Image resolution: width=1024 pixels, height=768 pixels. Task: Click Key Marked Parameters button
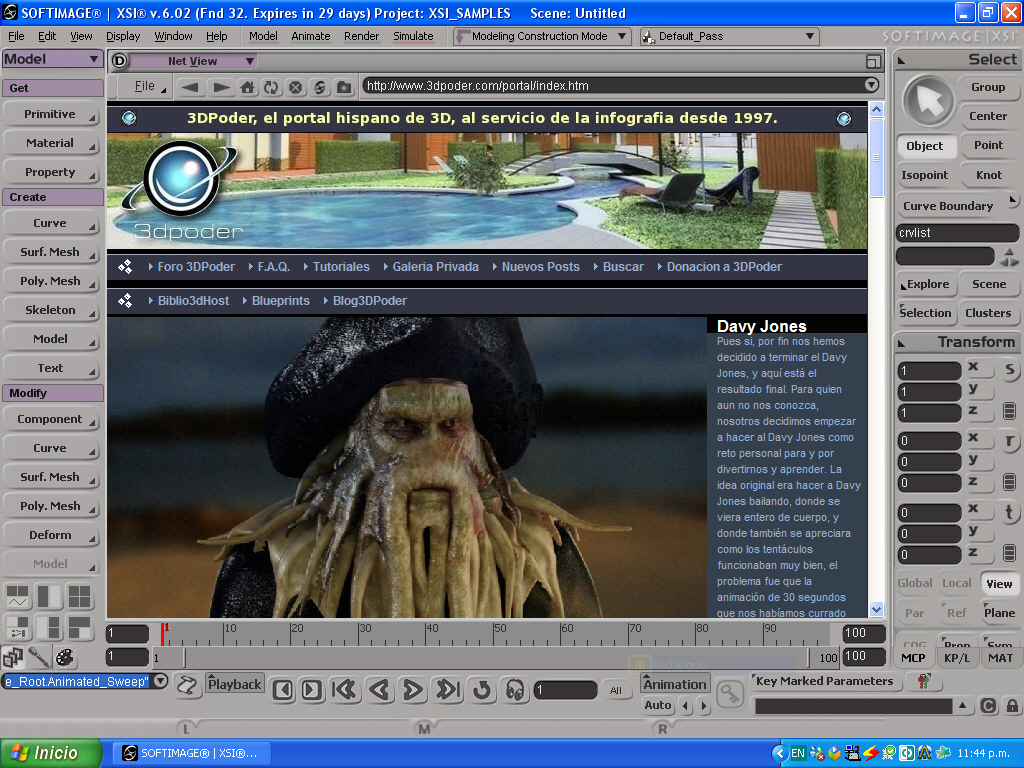click(824, 681)
